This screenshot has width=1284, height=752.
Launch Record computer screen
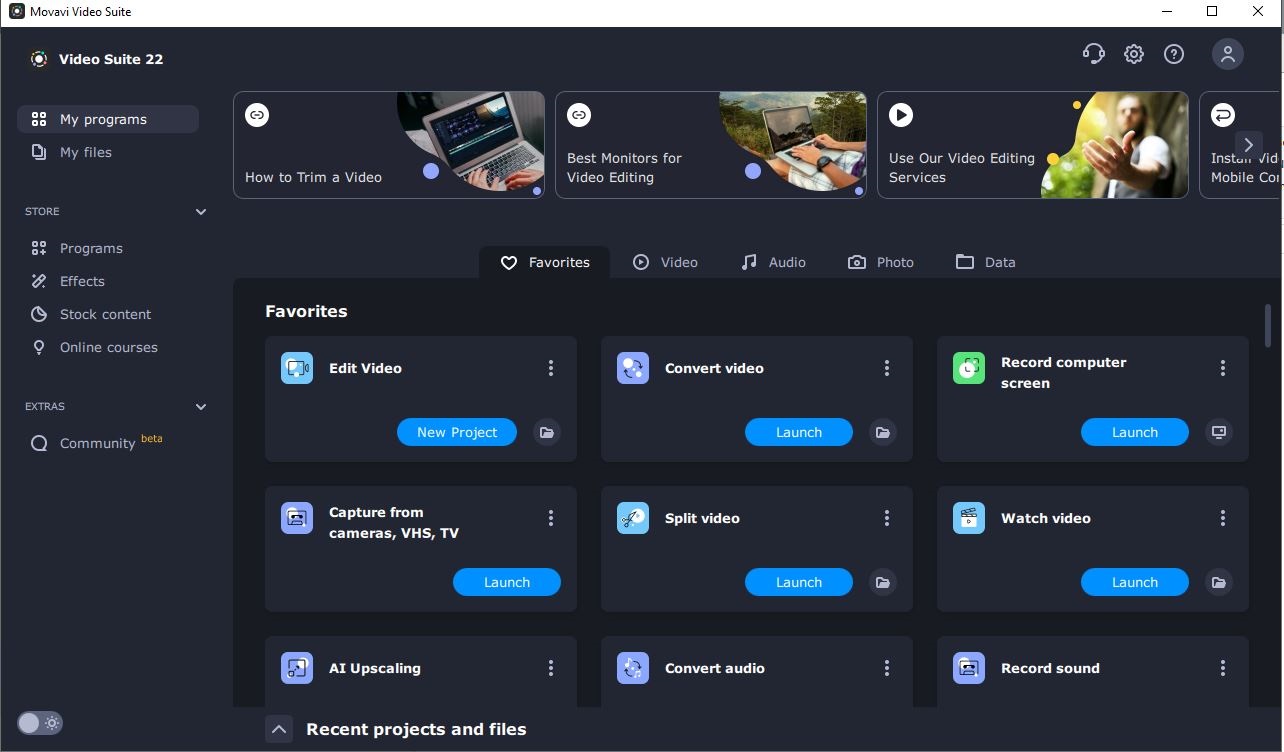coord(1135,432)
